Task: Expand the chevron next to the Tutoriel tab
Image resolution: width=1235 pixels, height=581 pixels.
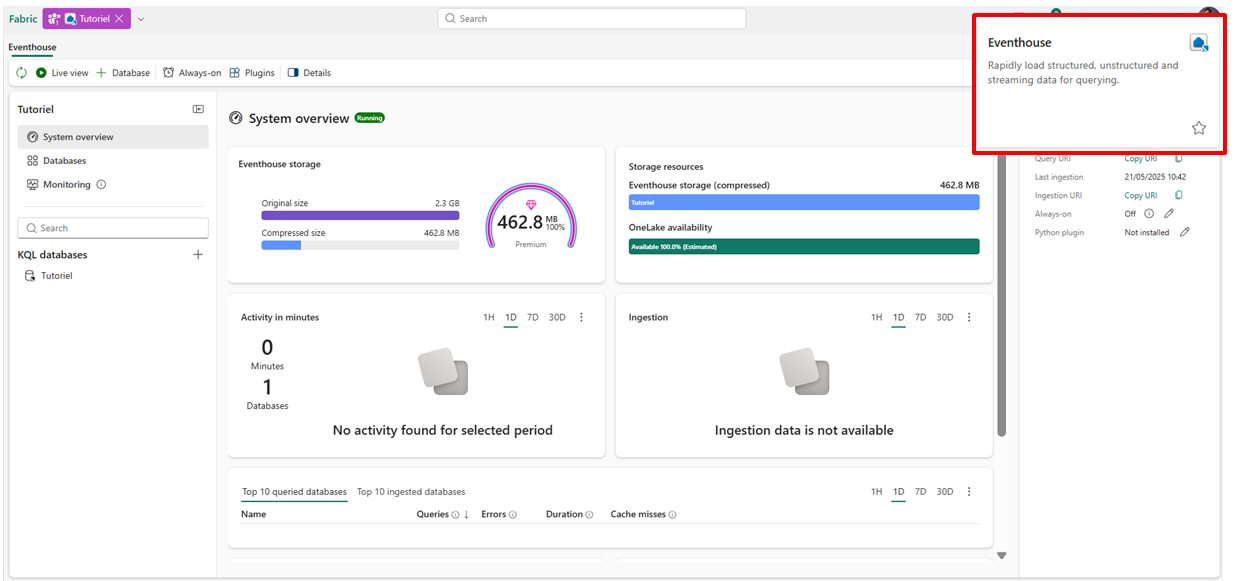Action: 141,19
